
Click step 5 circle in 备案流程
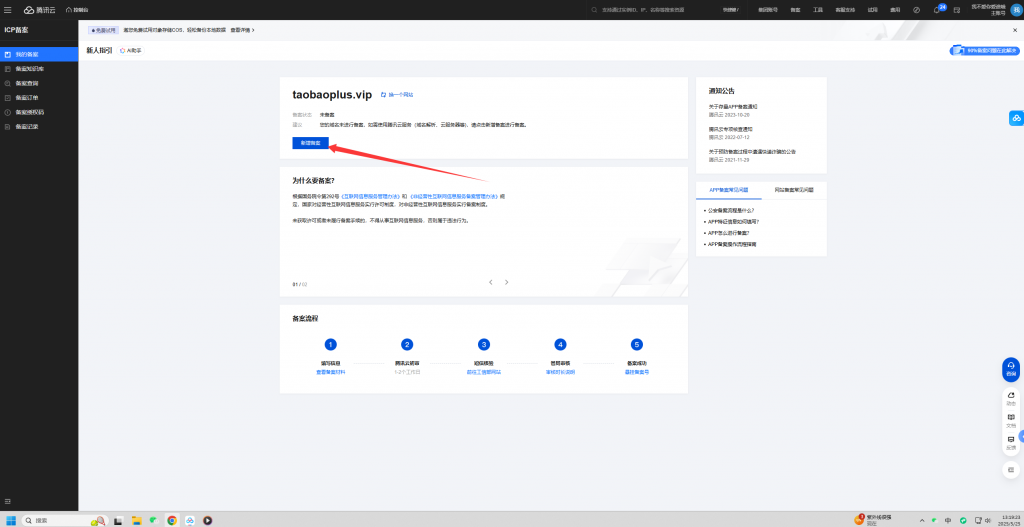pyautogui.click(x=637, y=344)
